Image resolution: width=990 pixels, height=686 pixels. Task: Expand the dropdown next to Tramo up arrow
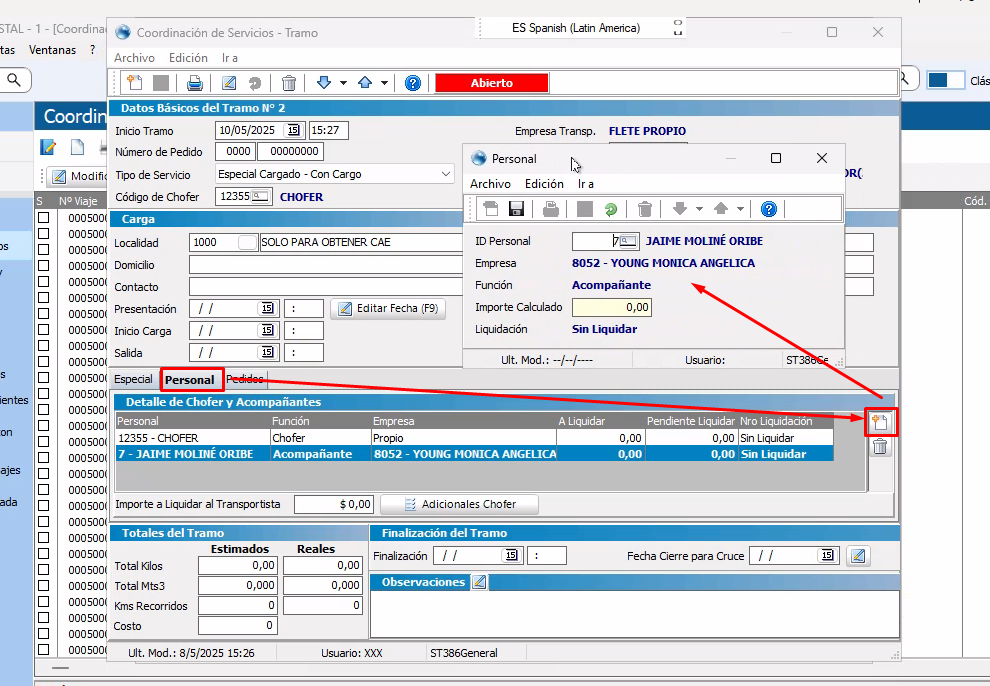coord(384,83)
